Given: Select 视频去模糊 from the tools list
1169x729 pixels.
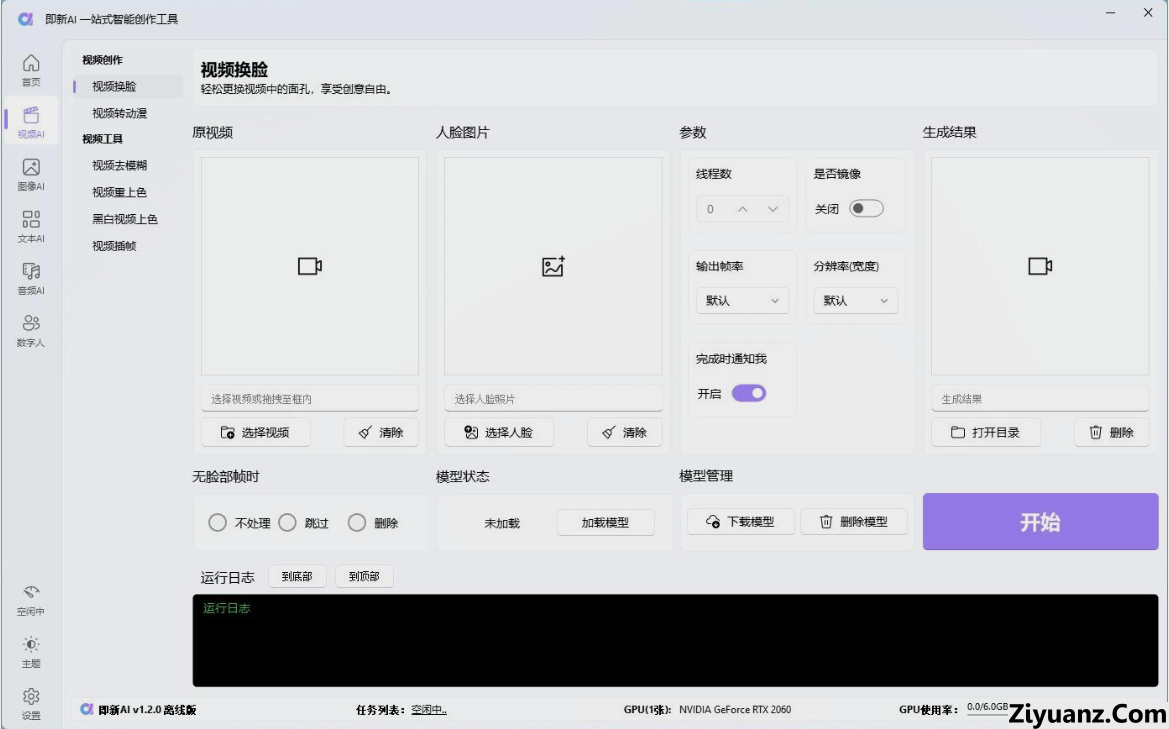Looking at the screenshot, I should point(120,165).
